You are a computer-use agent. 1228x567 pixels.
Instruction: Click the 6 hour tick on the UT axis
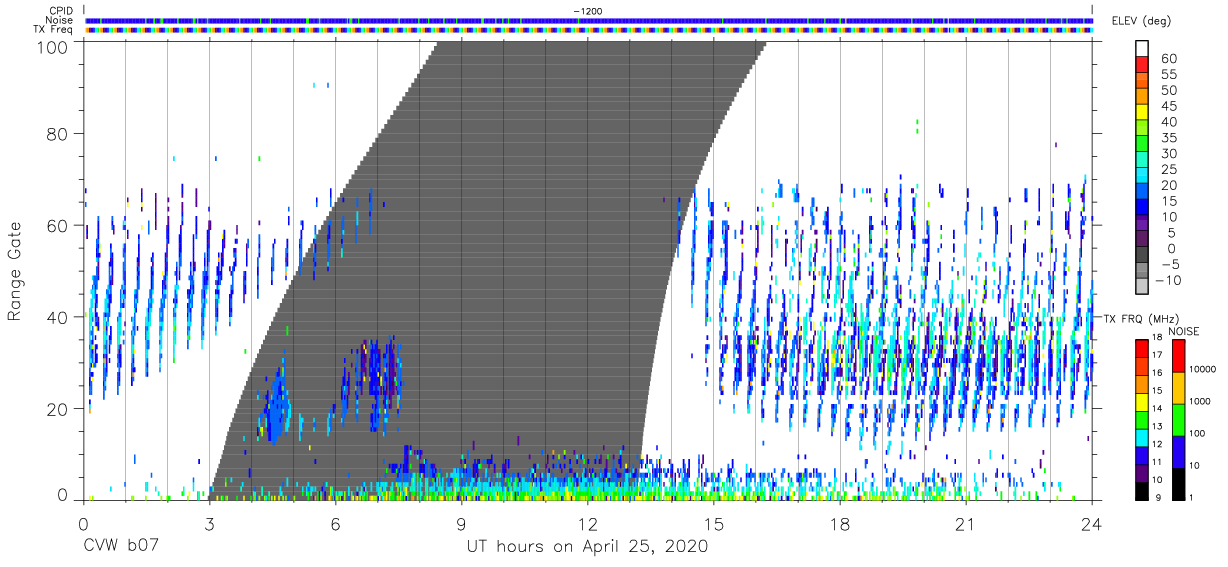[335, 525]
